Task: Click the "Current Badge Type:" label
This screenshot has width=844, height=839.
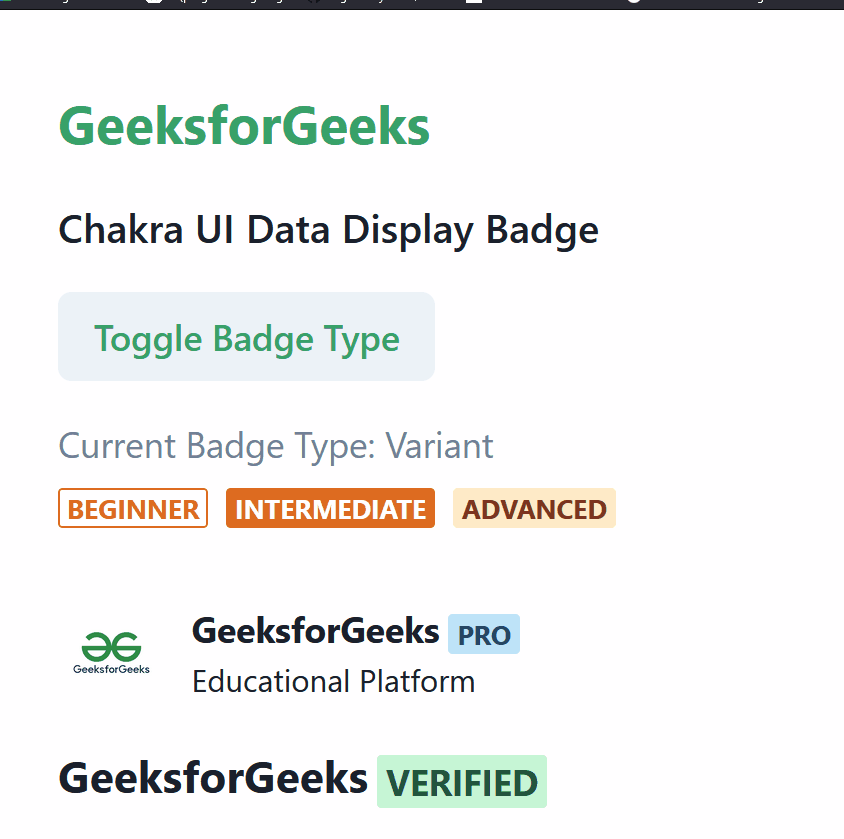Action: click(x=217, y=446)
